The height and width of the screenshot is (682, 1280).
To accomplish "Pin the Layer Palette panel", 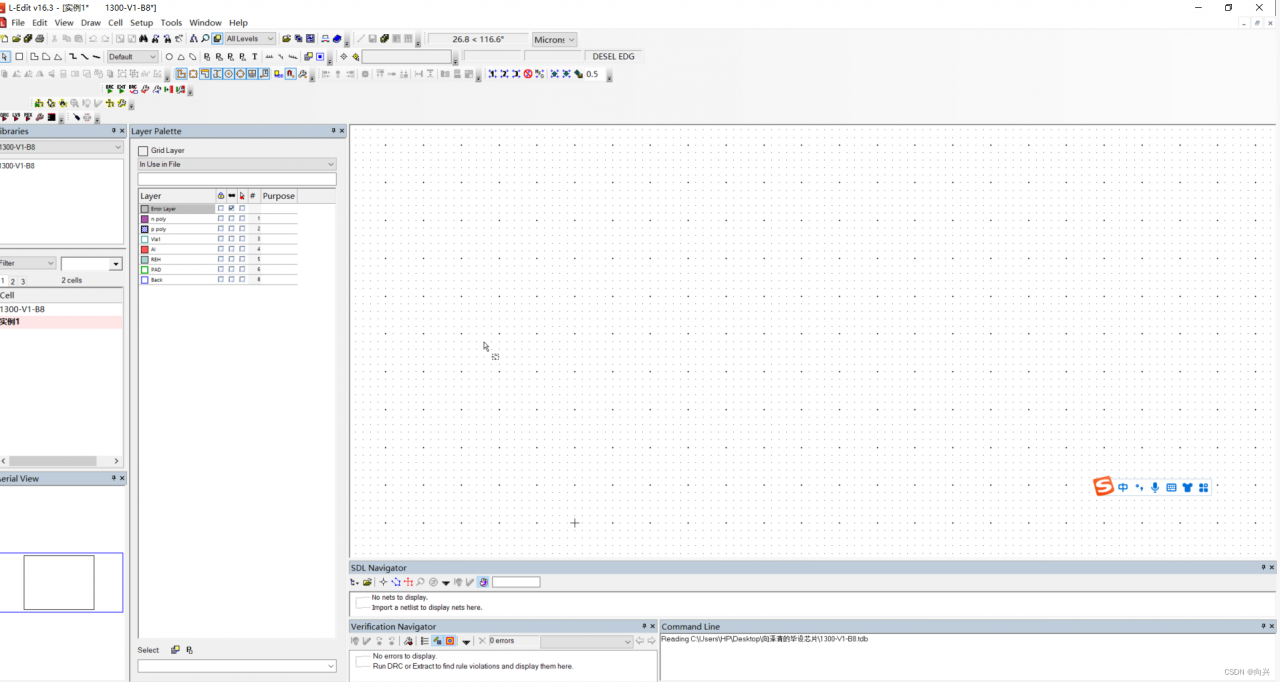I will (334, 131).
